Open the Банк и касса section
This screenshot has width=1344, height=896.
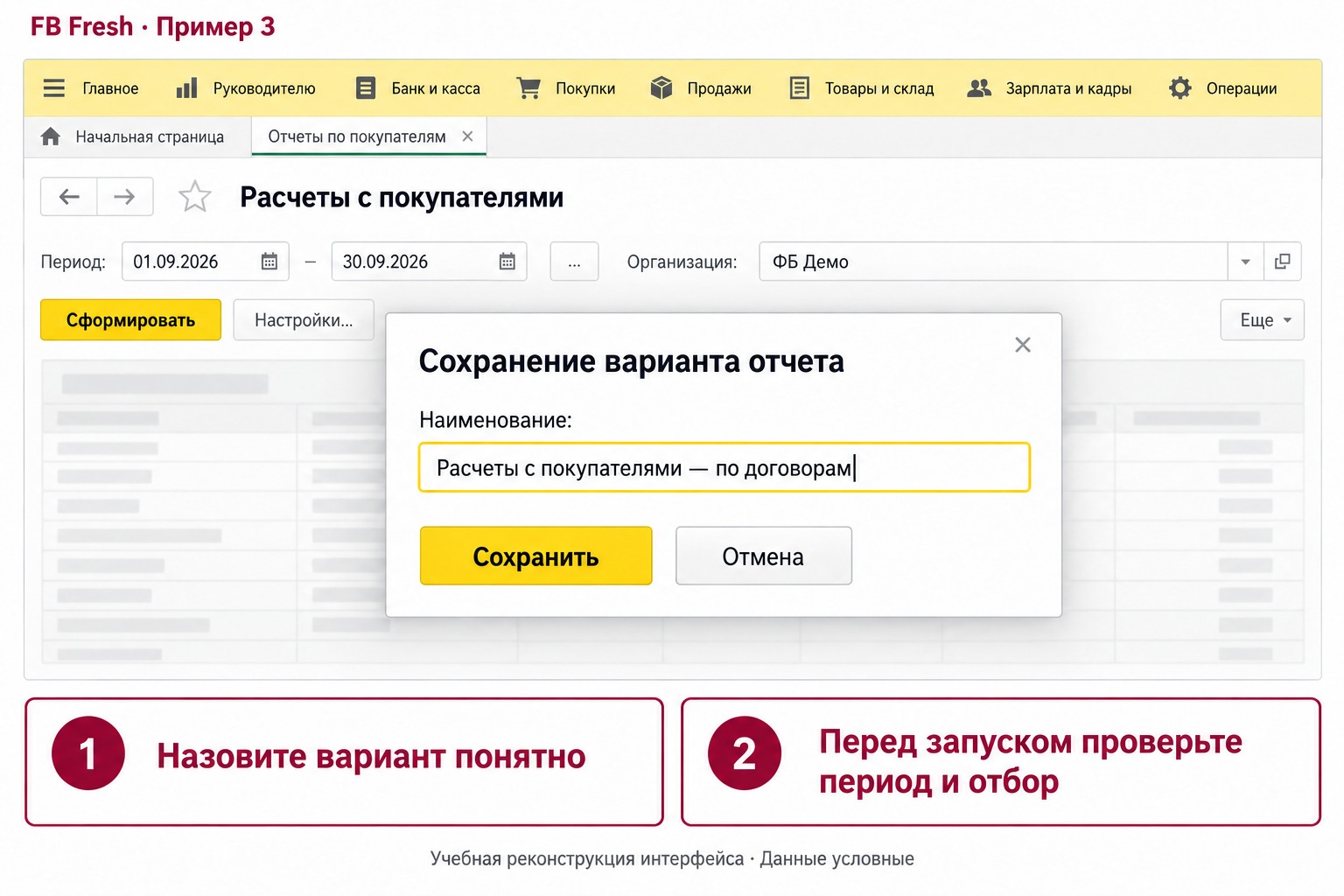click(x=436, y=88)
